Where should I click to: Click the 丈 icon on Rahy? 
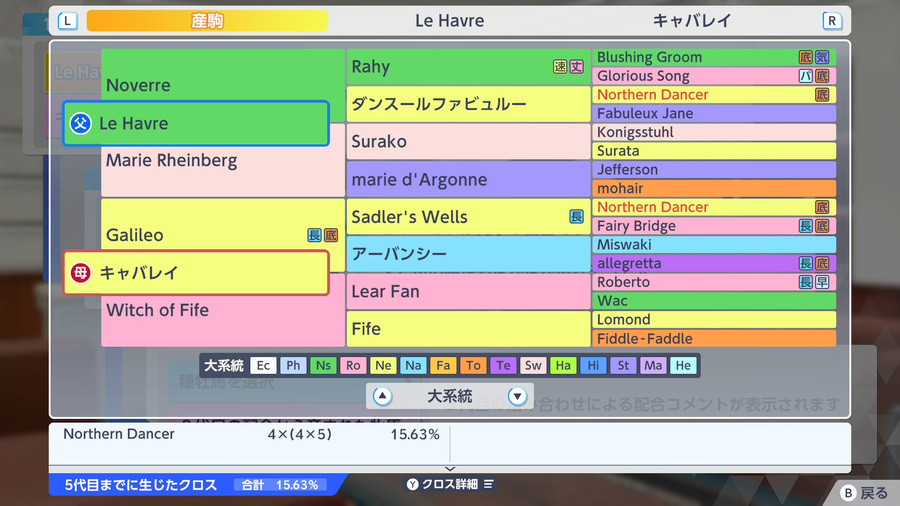576,67
